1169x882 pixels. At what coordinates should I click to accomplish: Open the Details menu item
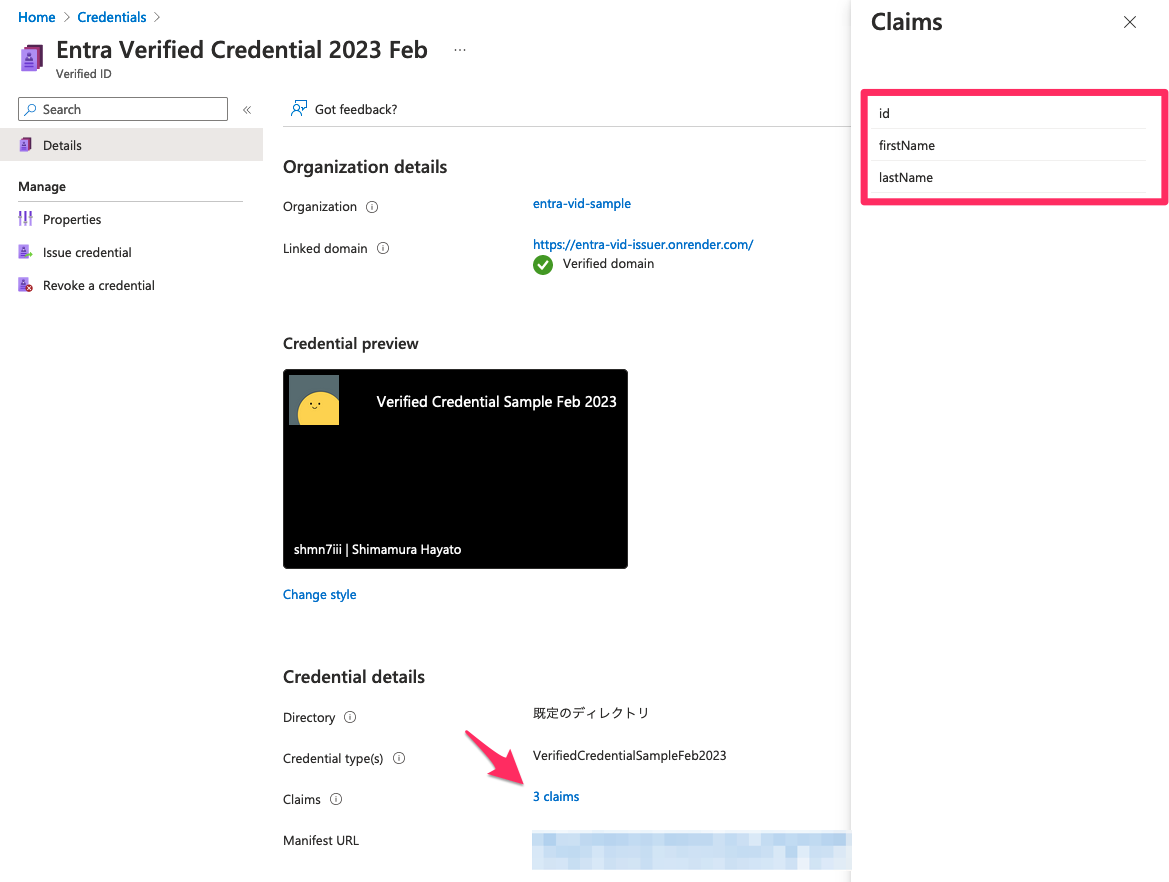(x=62, y=145)
